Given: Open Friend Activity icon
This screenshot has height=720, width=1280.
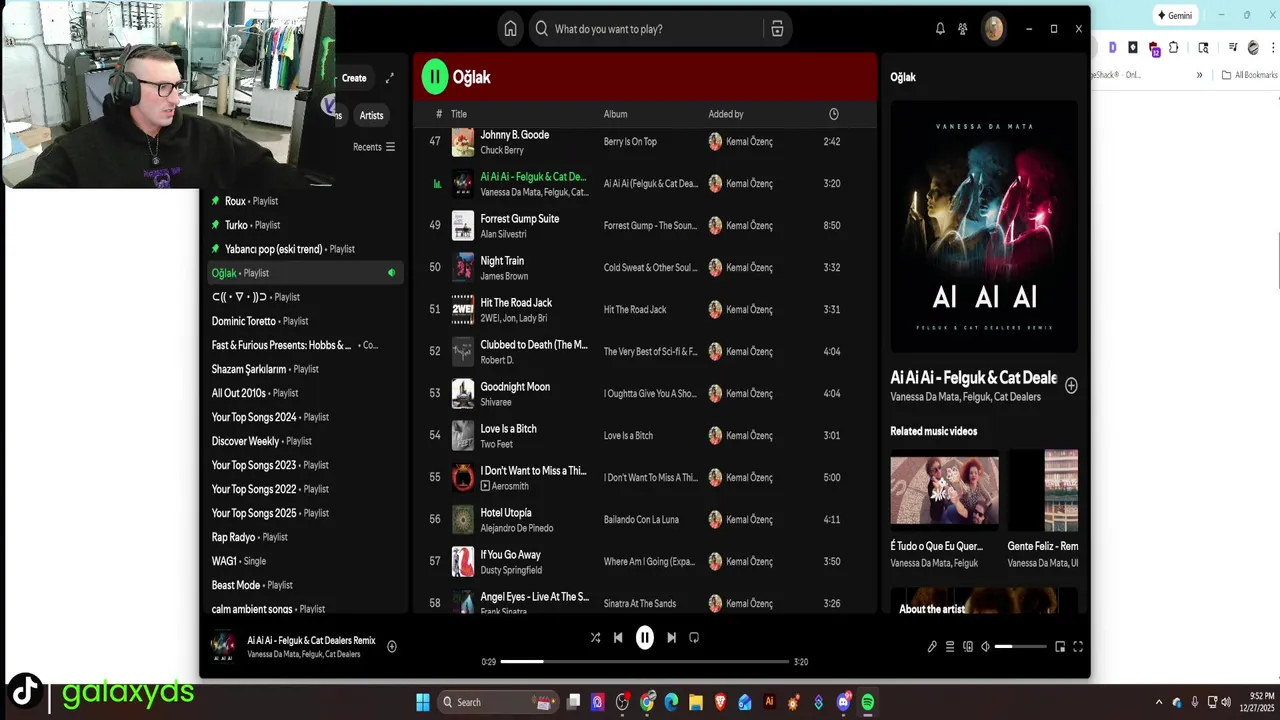Looking at the screenshot, I should (x=963, y=29).
